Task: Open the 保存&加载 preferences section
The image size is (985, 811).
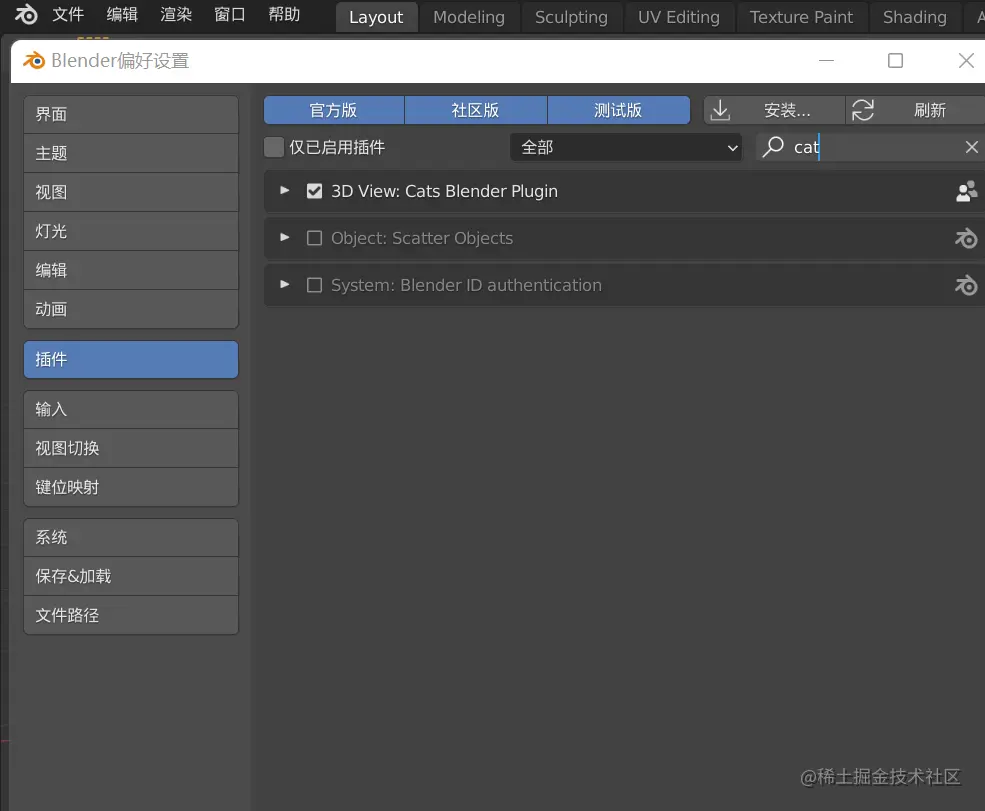Action: click(x=131, y=577)
